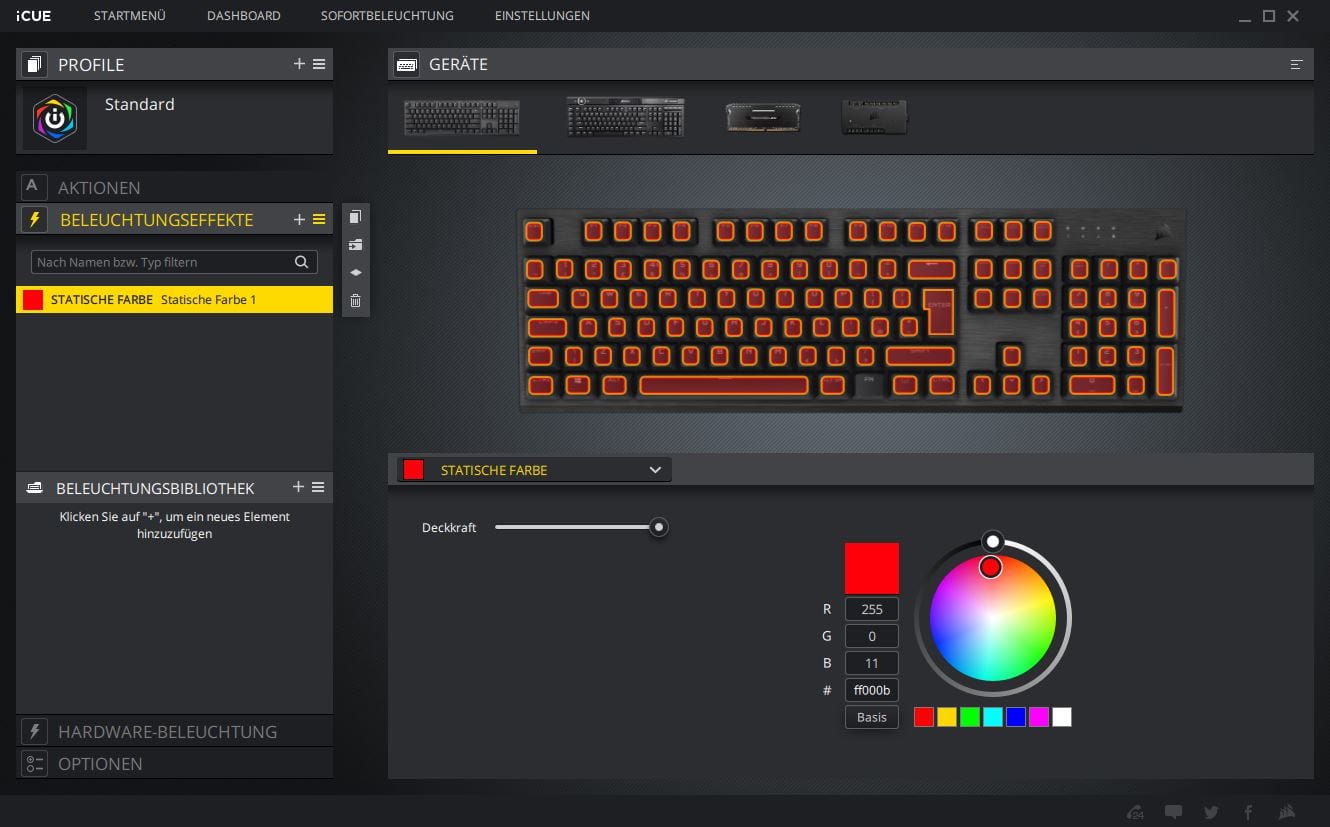Click the Corsair sails logo in the bottom bar

tap(1288, 812)
